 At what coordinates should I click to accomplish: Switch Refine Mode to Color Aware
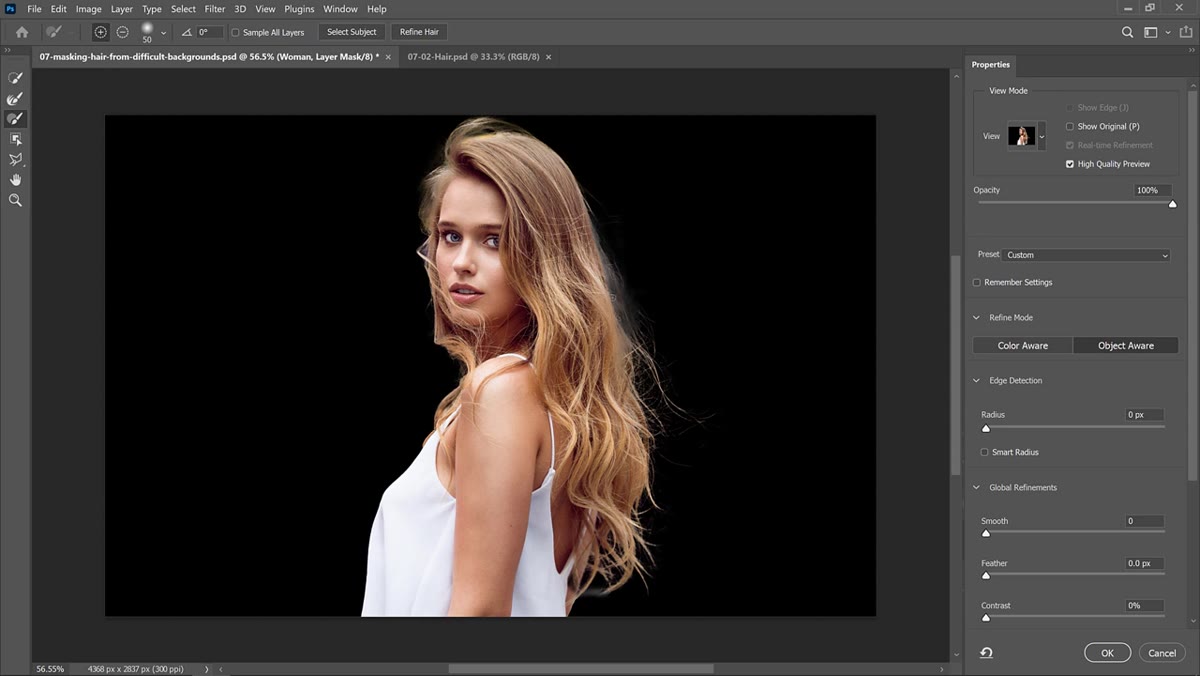(x=1023, y=346)
